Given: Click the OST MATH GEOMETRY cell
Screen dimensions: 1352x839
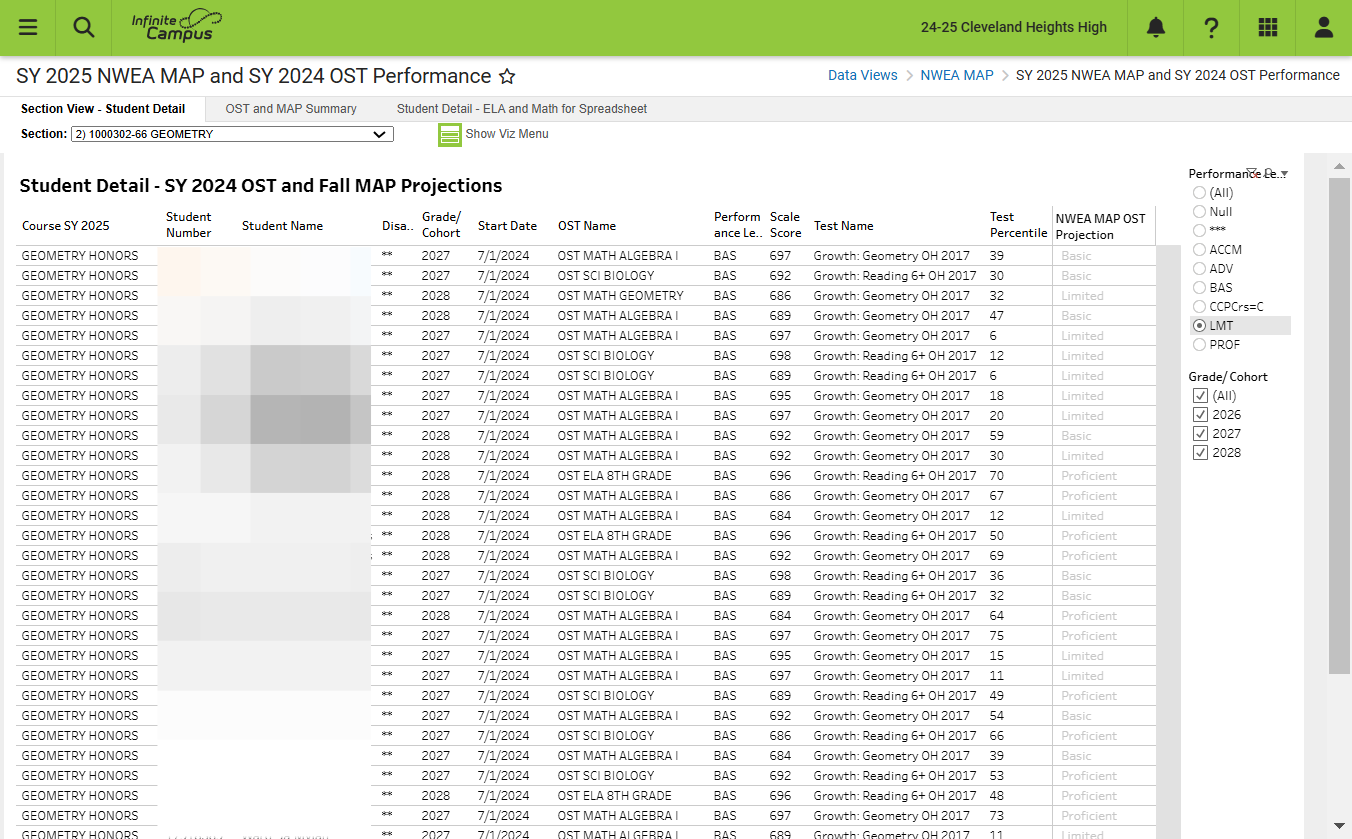Looking at the screenshot, I should (x=621, y=296).
